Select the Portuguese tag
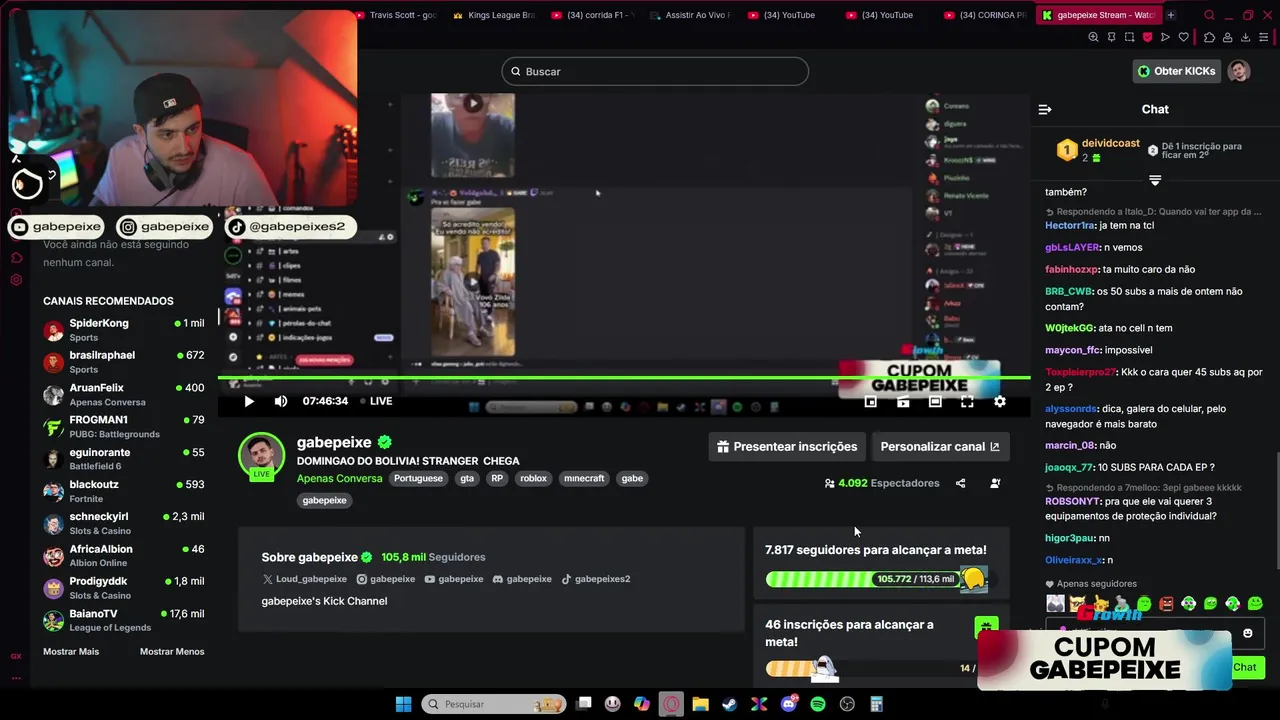 pos(418,478)
